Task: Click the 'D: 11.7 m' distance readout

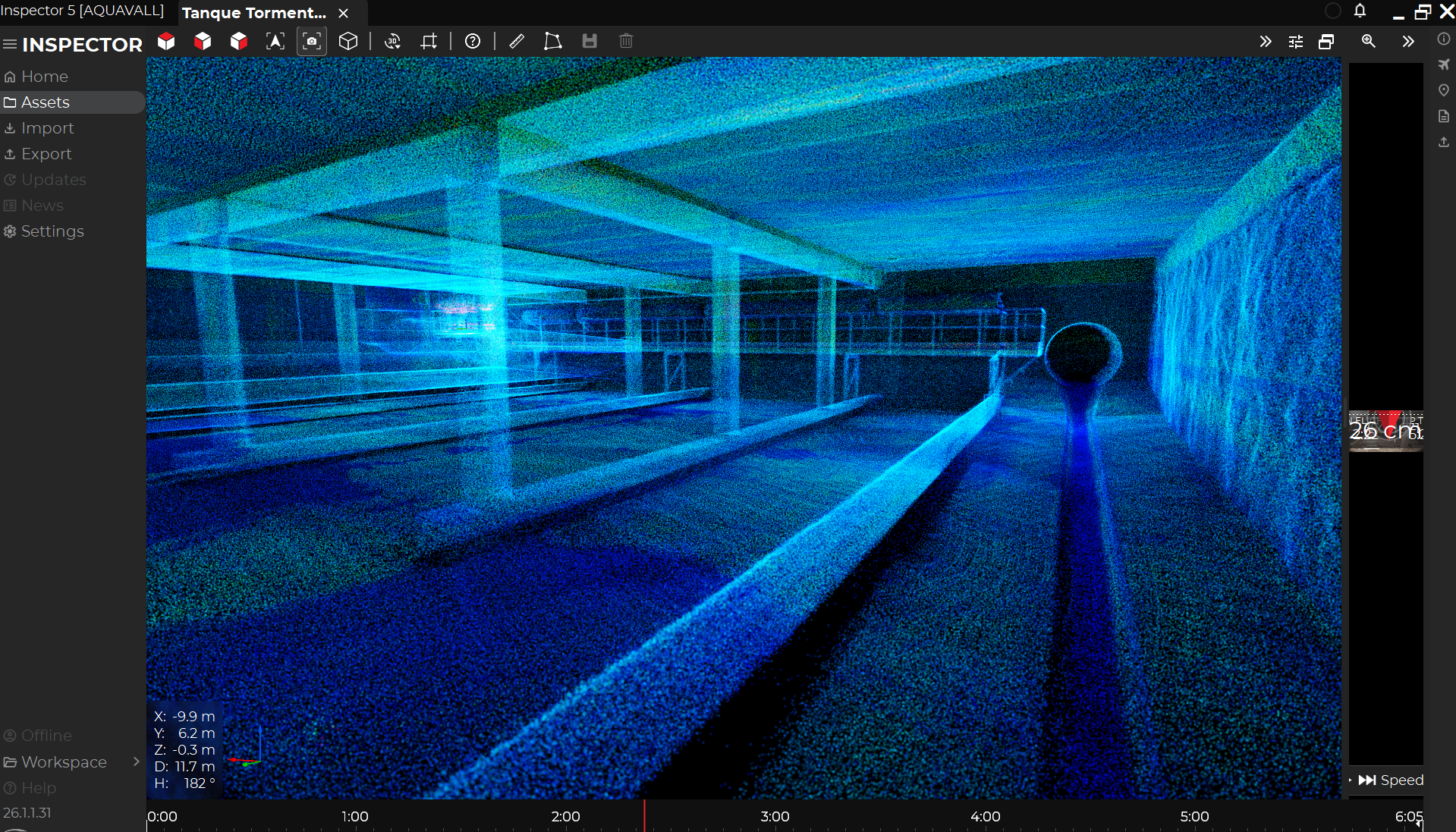Action: pyautogui.click(x=184, y=767)
